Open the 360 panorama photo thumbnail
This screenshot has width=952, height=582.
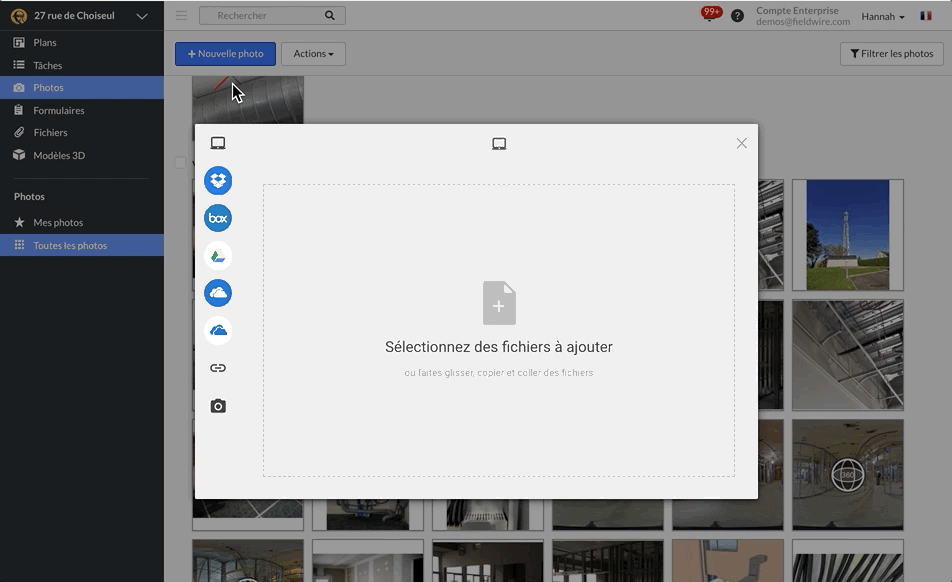[848, 475]
